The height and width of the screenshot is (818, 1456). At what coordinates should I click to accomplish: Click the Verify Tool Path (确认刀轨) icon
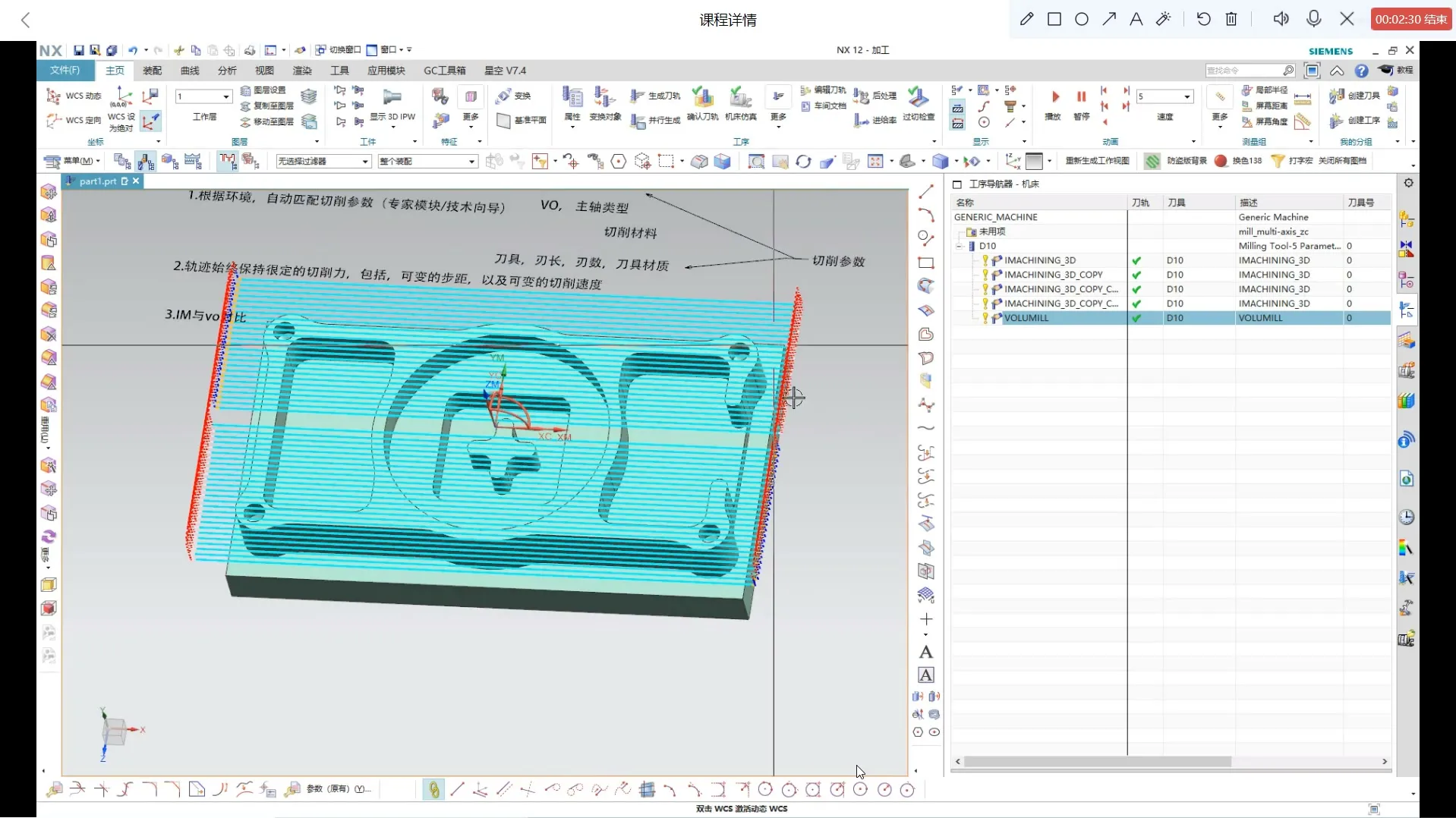coord(702,99)
